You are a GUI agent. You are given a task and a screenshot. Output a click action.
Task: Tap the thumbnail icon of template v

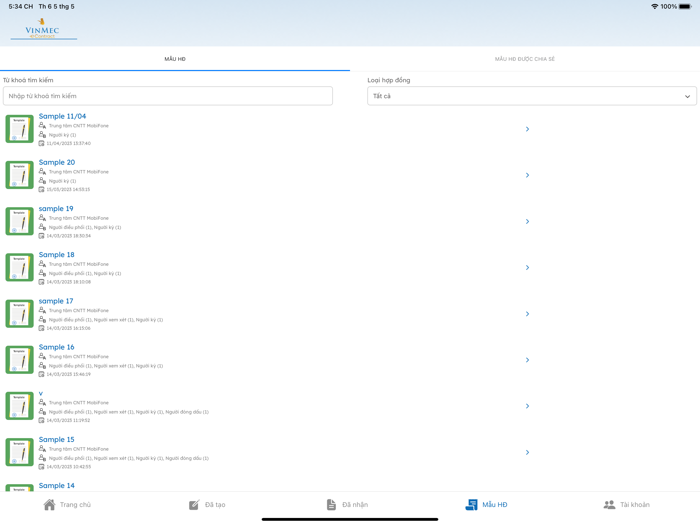19,406
